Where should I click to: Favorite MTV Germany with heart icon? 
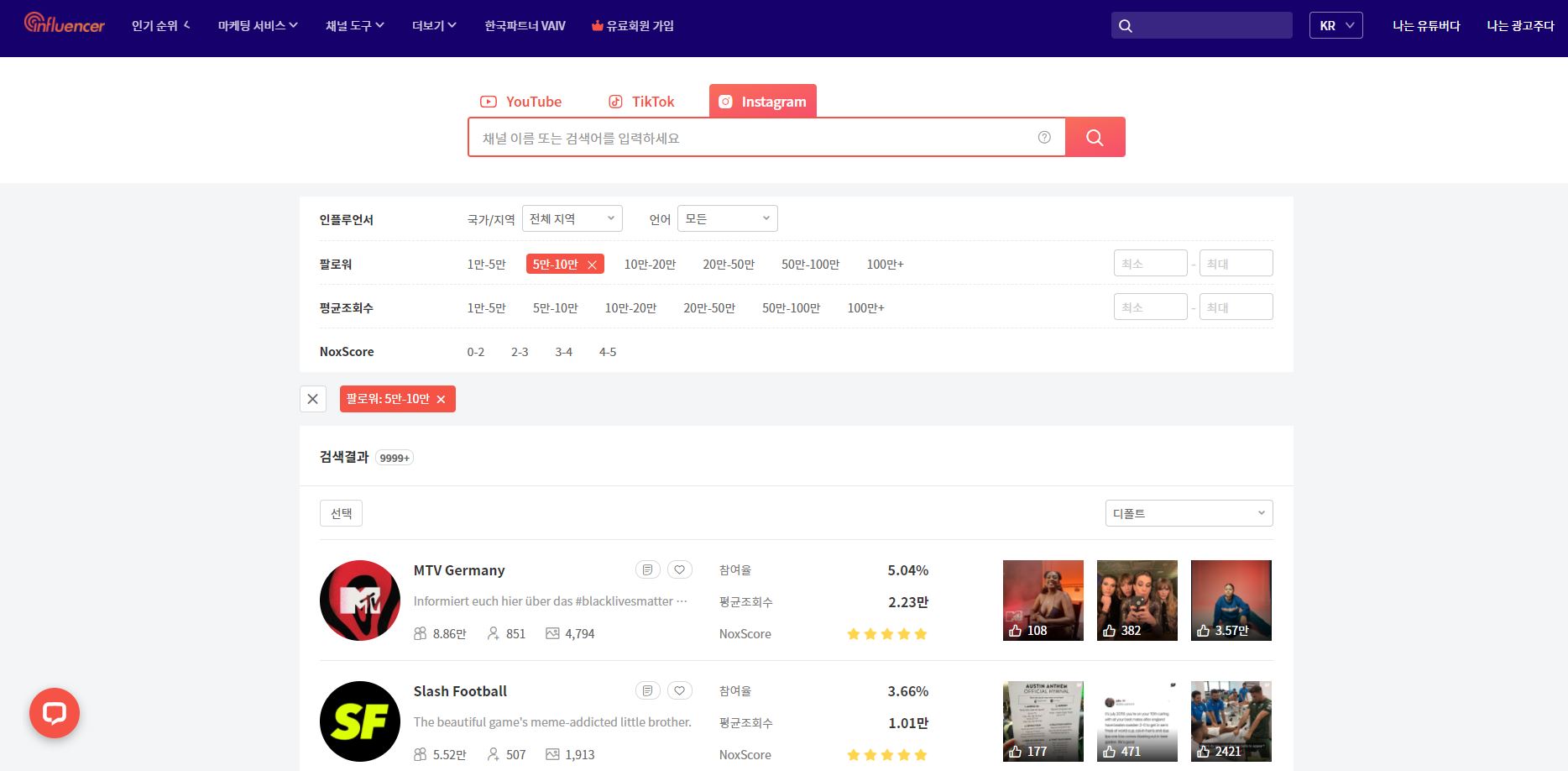point(680,570)
